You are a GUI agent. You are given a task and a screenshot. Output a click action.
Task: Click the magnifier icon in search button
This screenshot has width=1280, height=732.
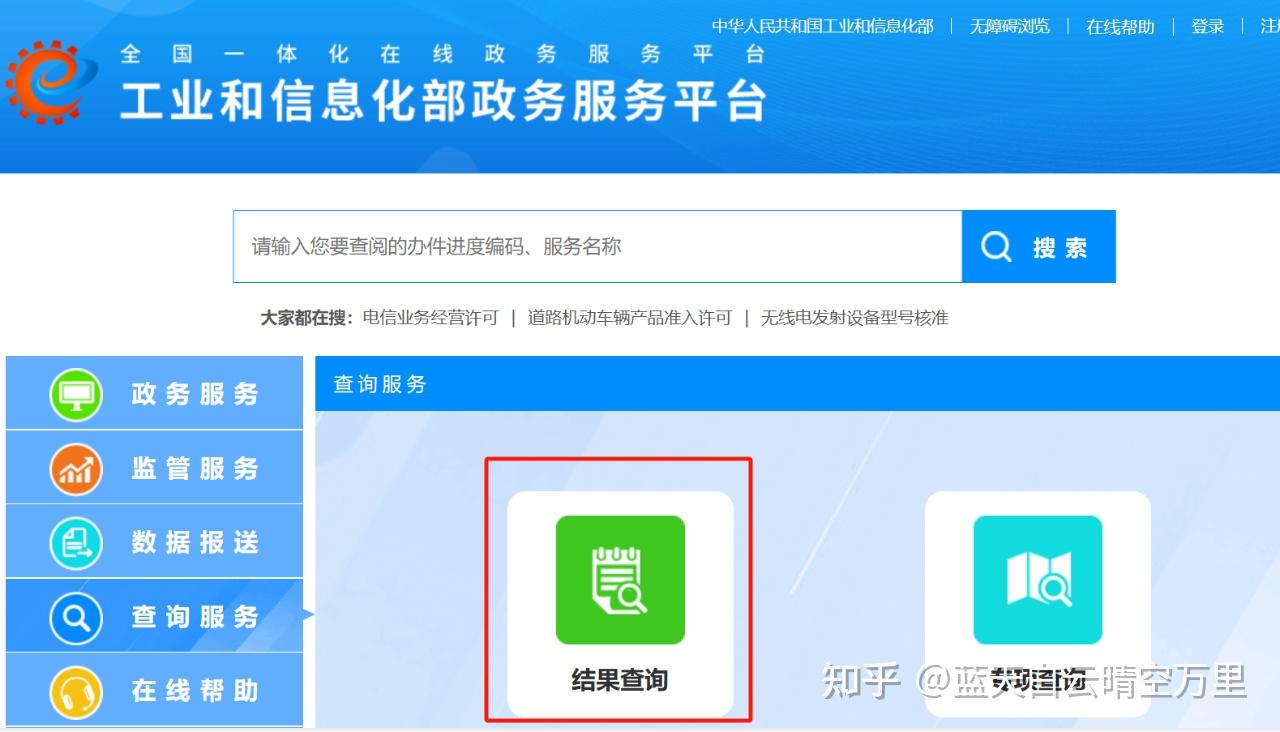996,246
